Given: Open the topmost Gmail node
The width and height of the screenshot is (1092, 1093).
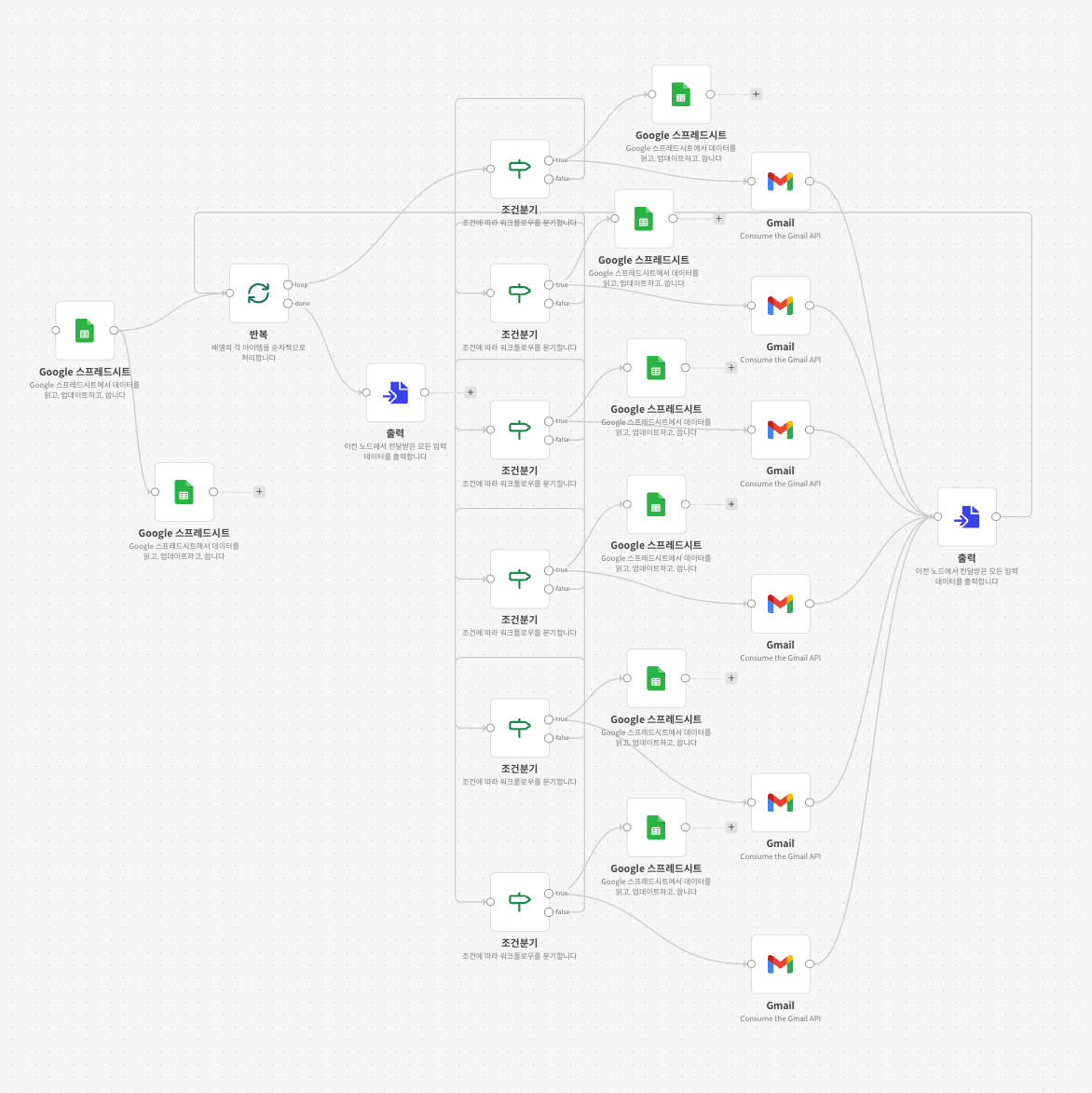Looking at the screenshot, I should (x=781, y=182).
